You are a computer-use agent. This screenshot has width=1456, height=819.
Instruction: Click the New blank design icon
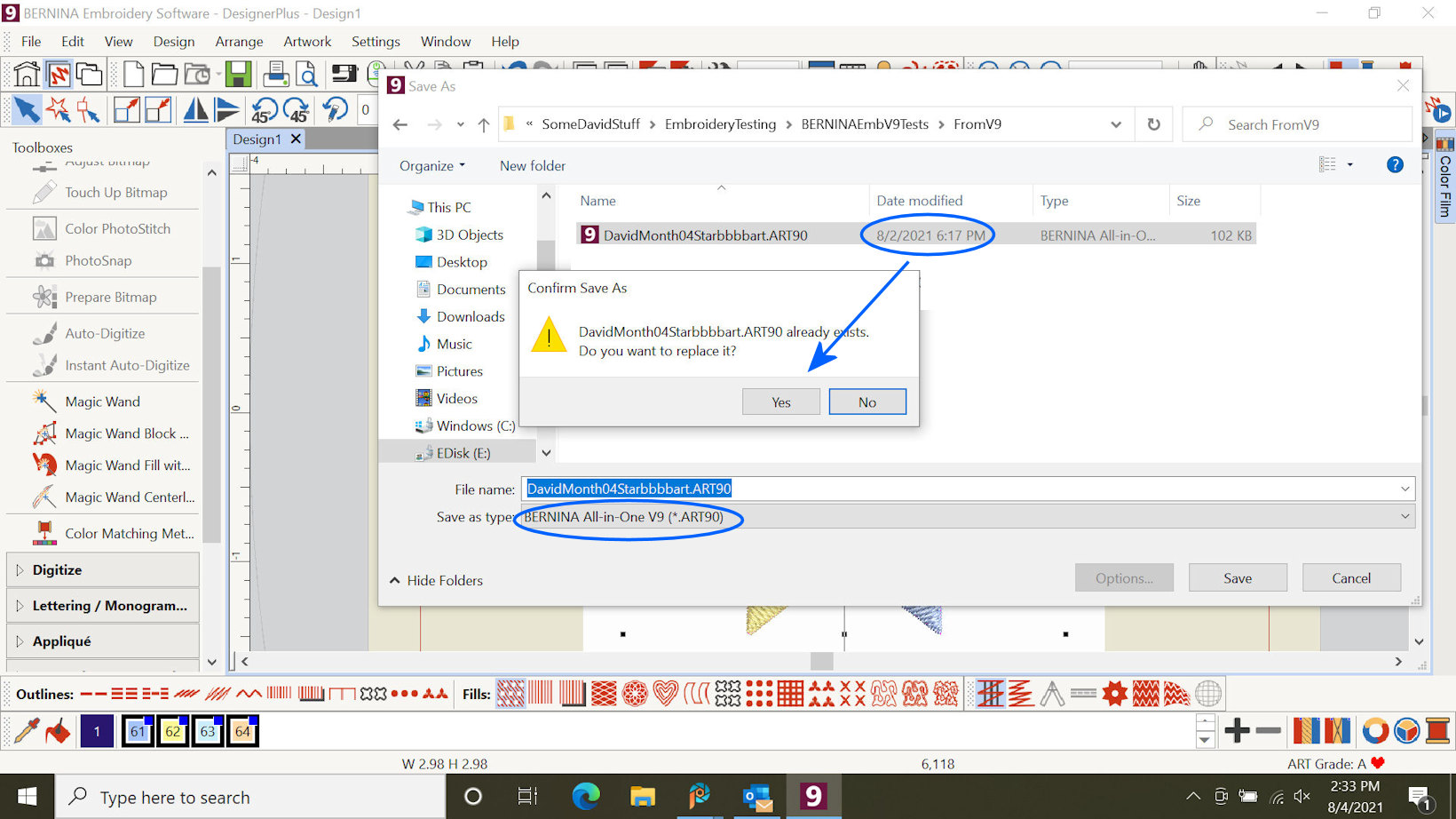pyautogui.click(x=133, y=74)
